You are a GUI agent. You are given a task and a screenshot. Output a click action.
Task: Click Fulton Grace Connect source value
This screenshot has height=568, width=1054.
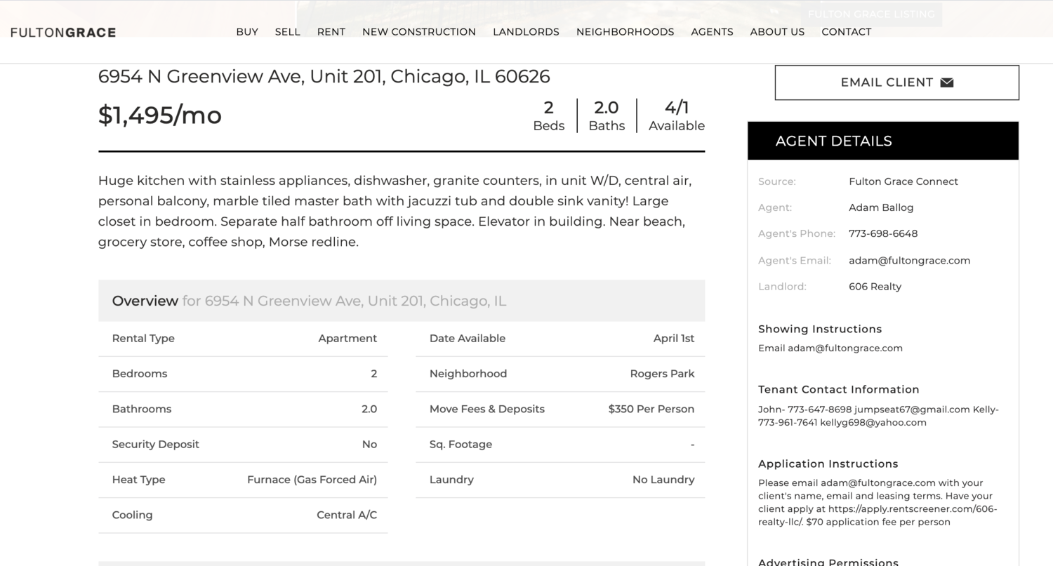[x=903, y=181]
